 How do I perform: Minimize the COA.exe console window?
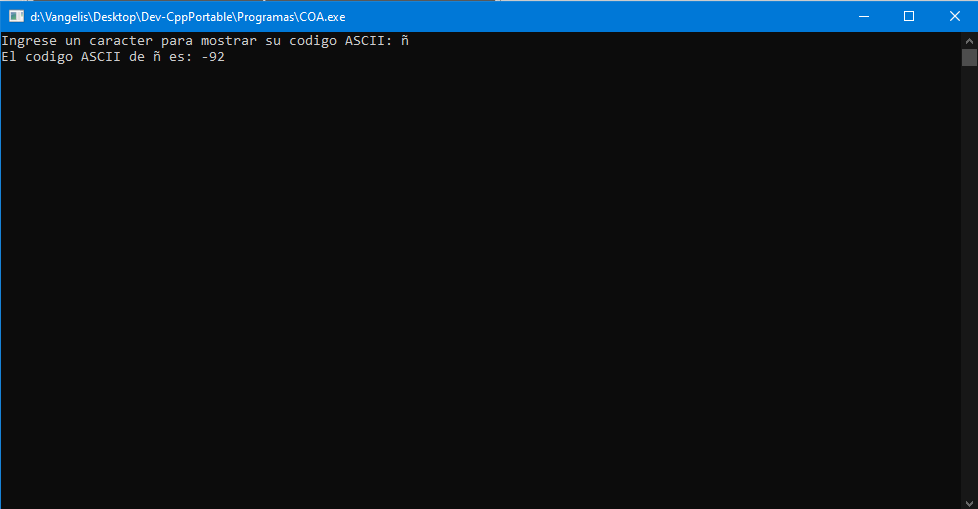click(864, 16)
